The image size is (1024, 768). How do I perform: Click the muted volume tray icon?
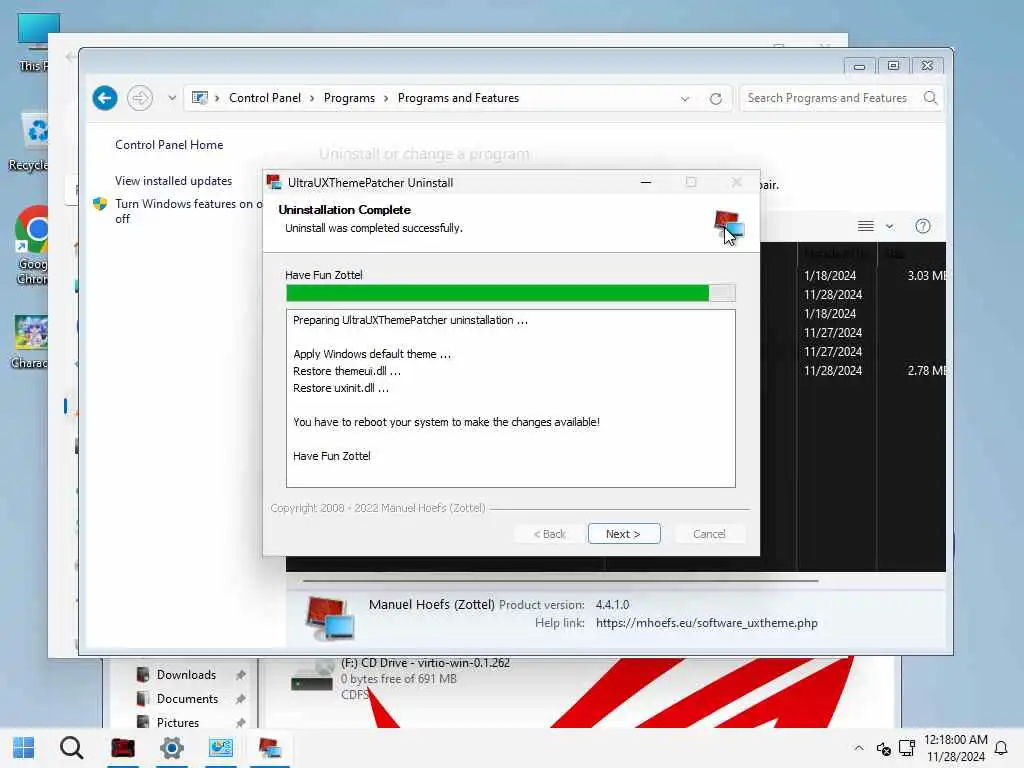click(x=884, y=748)
